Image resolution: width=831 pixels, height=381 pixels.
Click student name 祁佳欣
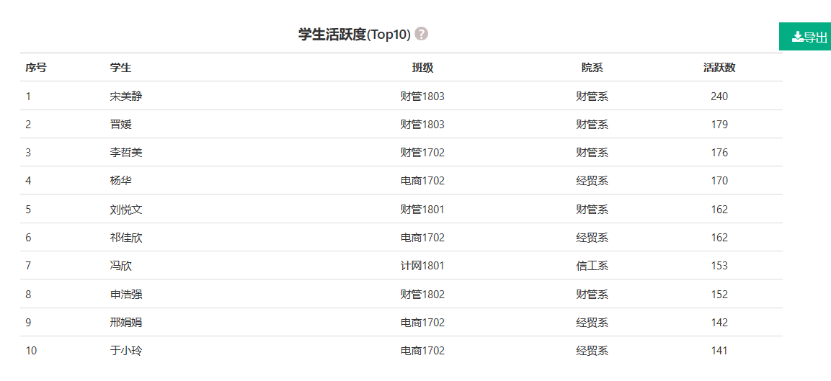126,237
